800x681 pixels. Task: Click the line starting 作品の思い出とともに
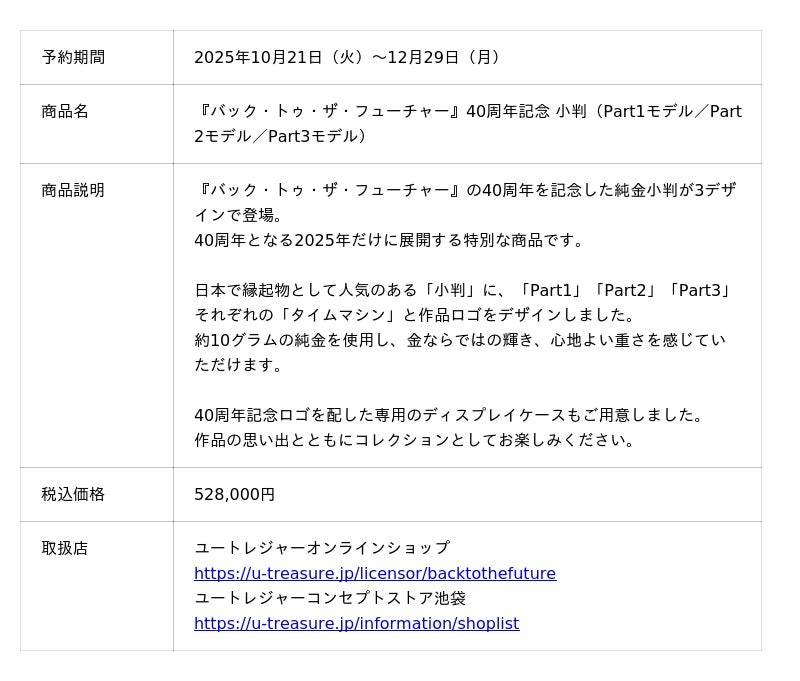click(415, 440)
